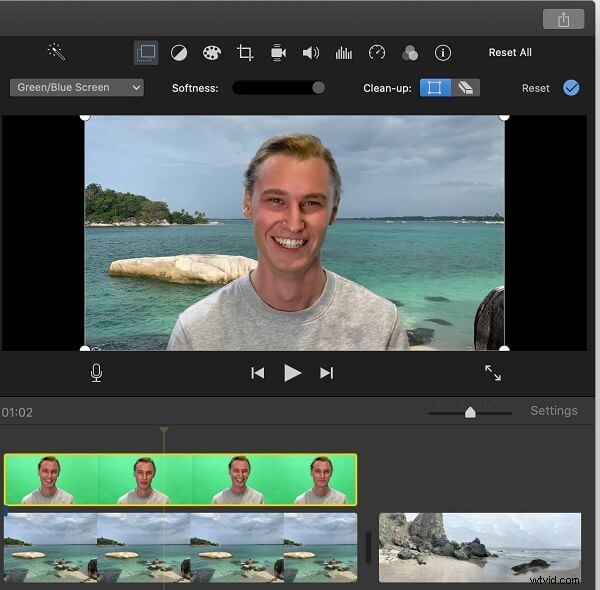
Task: Click the timeline playhead marker
Action: (164, 430)
